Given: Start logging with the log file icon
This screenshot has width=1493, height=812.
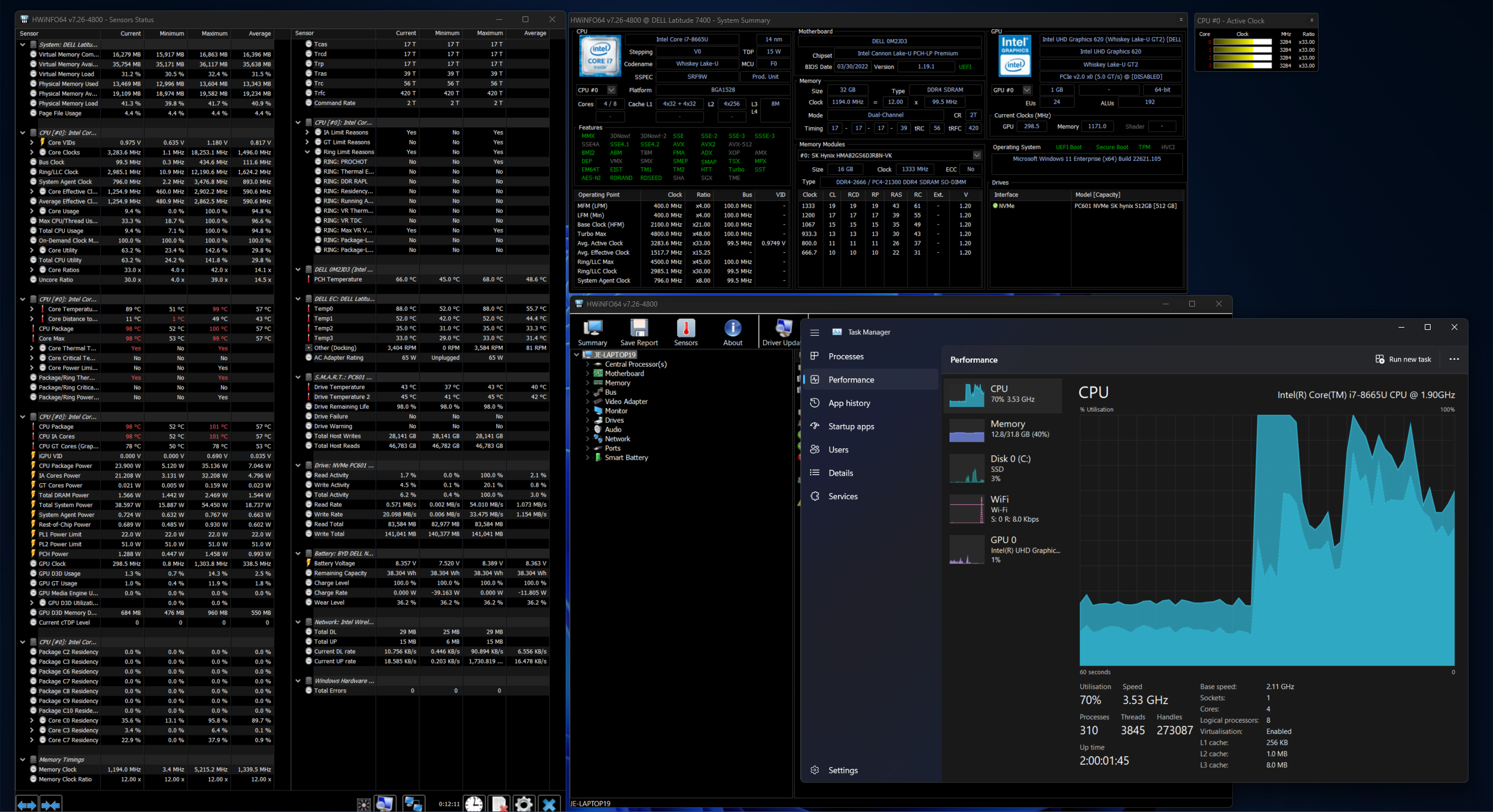Looking at the screenshot, I should [499, 804].
